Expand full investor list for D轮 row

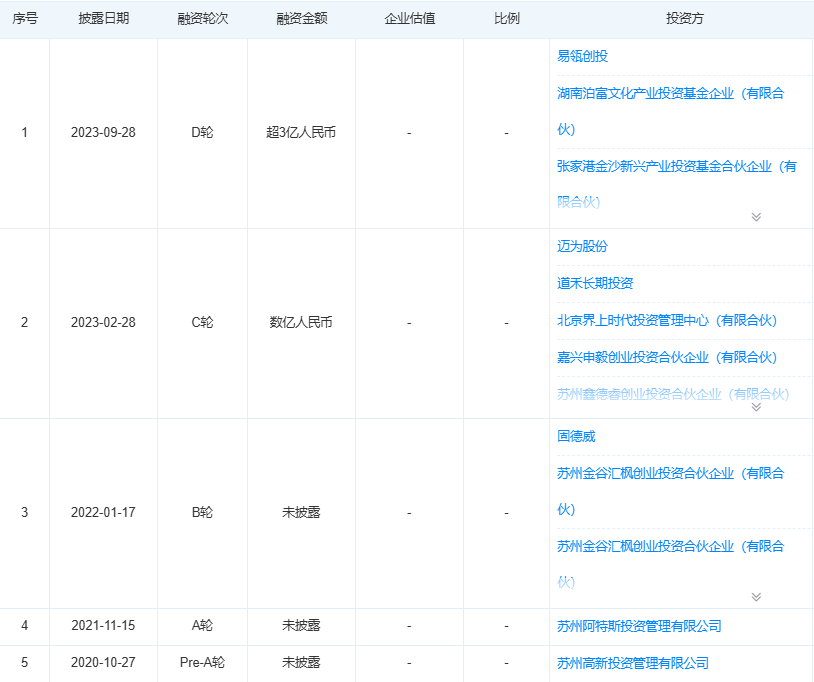[x=758, y=216]
